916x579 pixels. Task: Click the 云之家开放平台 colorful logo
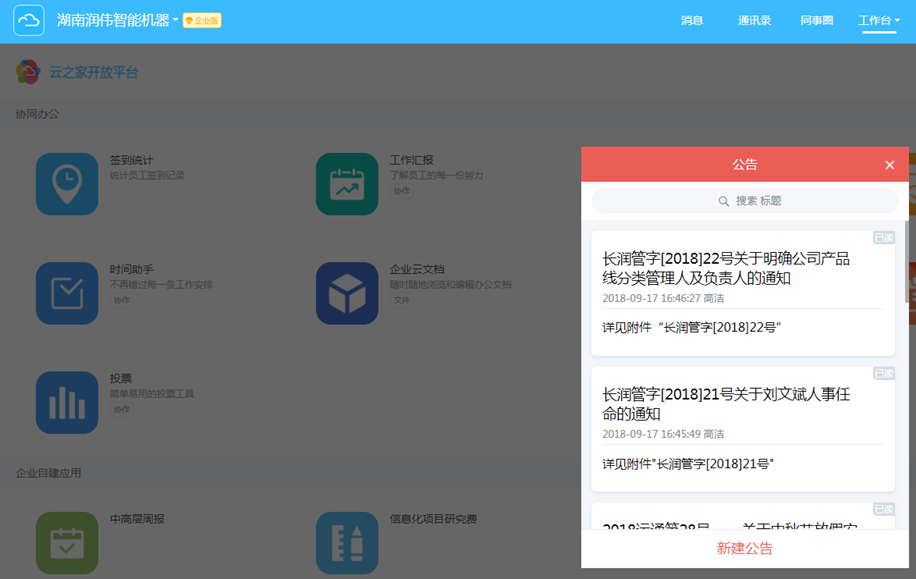click(x=29, y=72)
